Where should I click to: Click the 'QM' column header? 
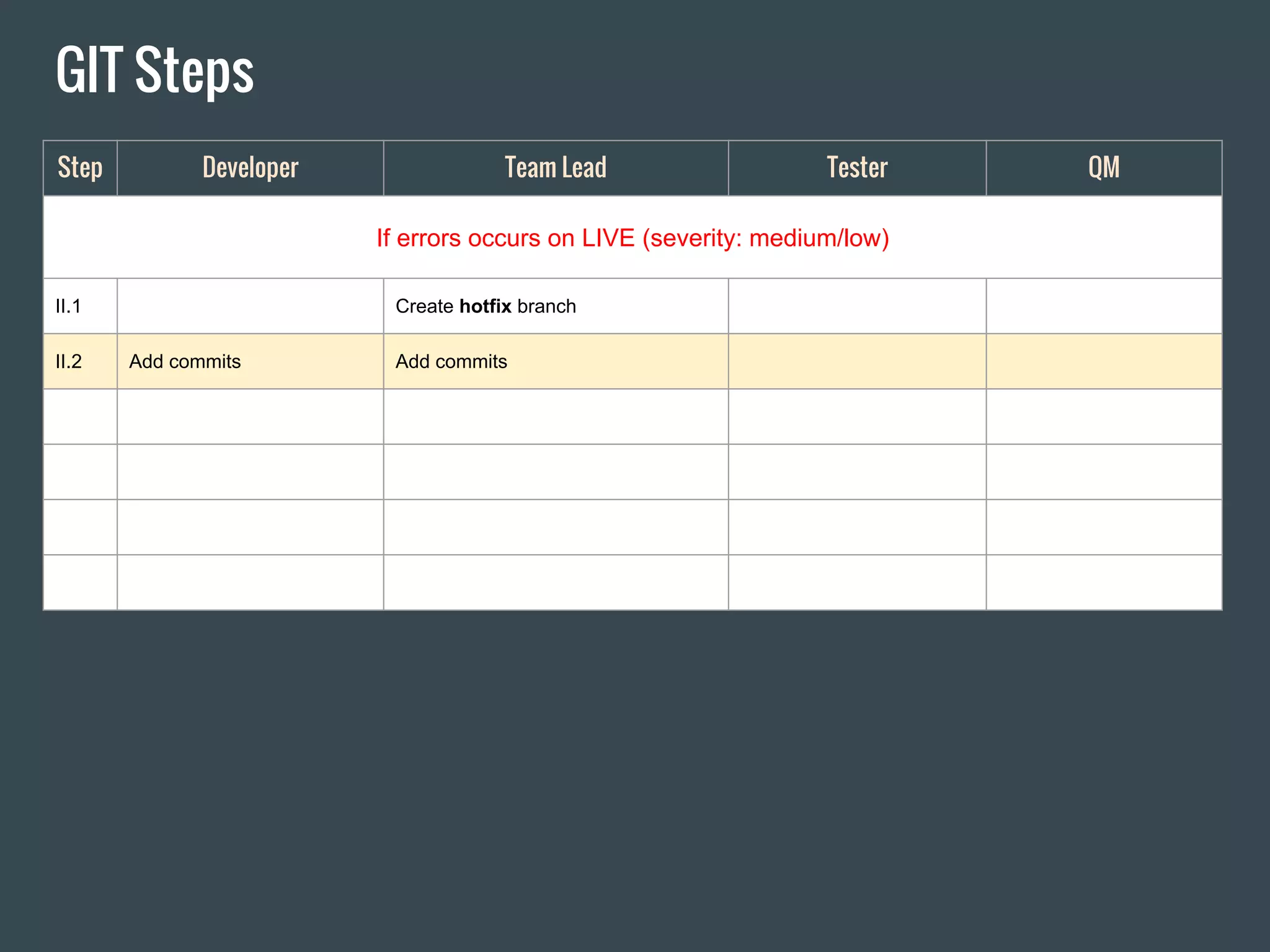tap(1104, 168)
